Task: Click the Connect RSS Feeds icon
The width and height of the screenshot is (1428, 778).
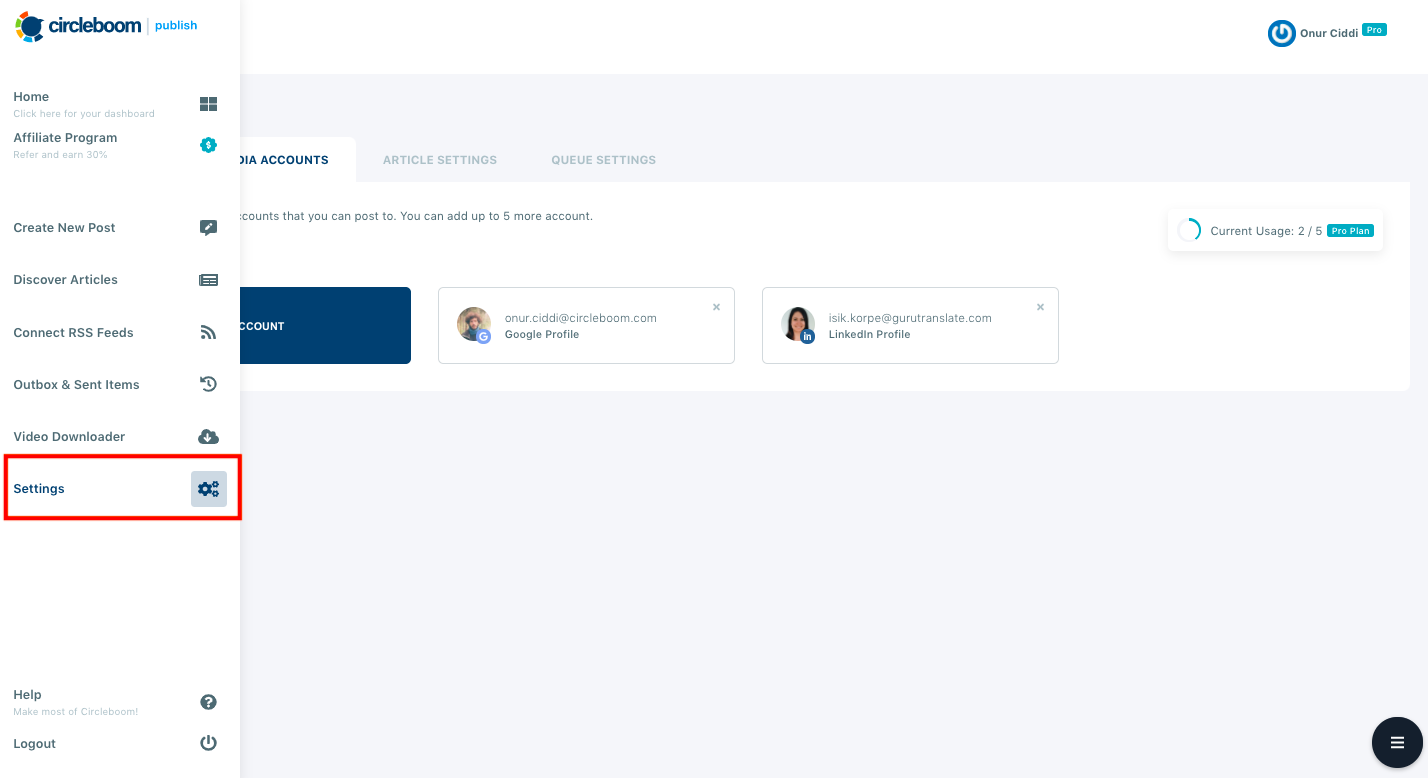Action: pyautogui.click(x=208, y=333)
